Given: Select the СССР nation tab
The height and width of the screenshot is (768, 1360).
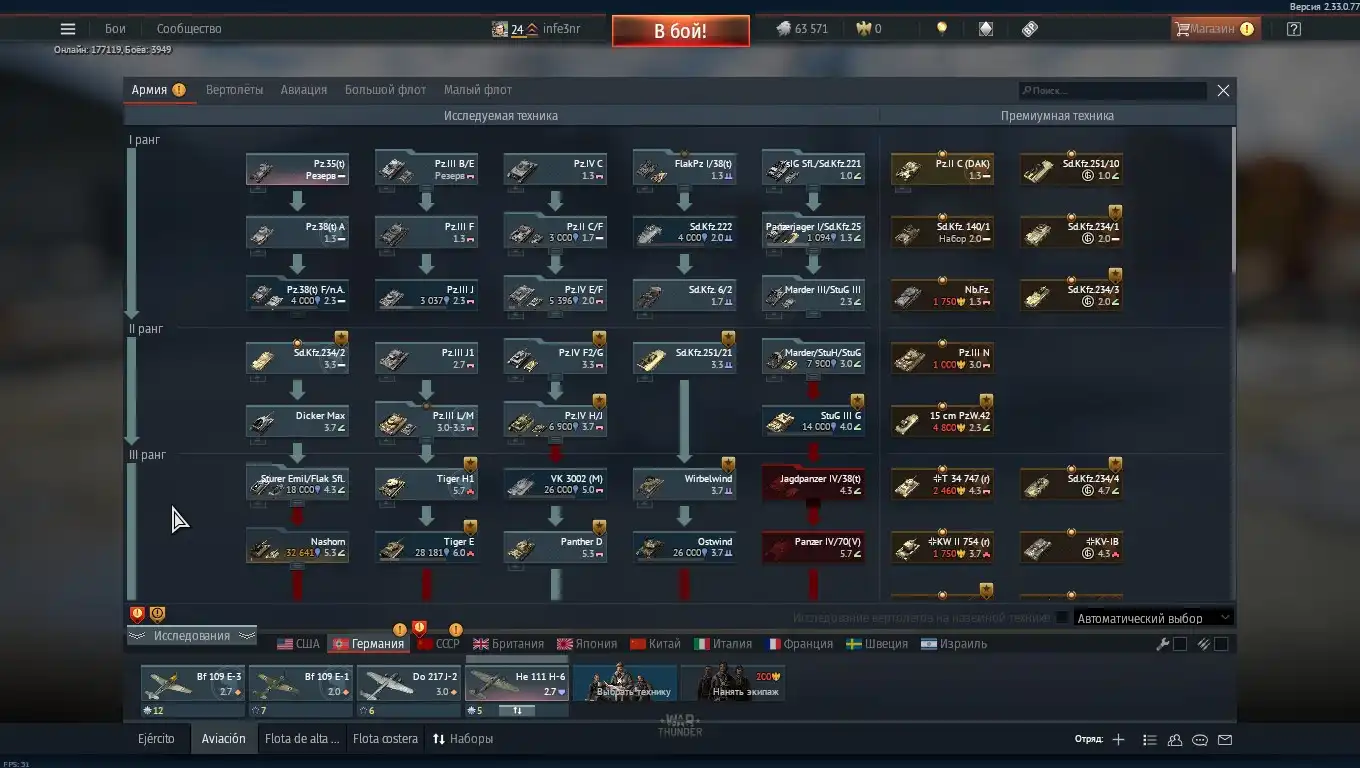Looking at the screenshot, I should coord(438,644).
